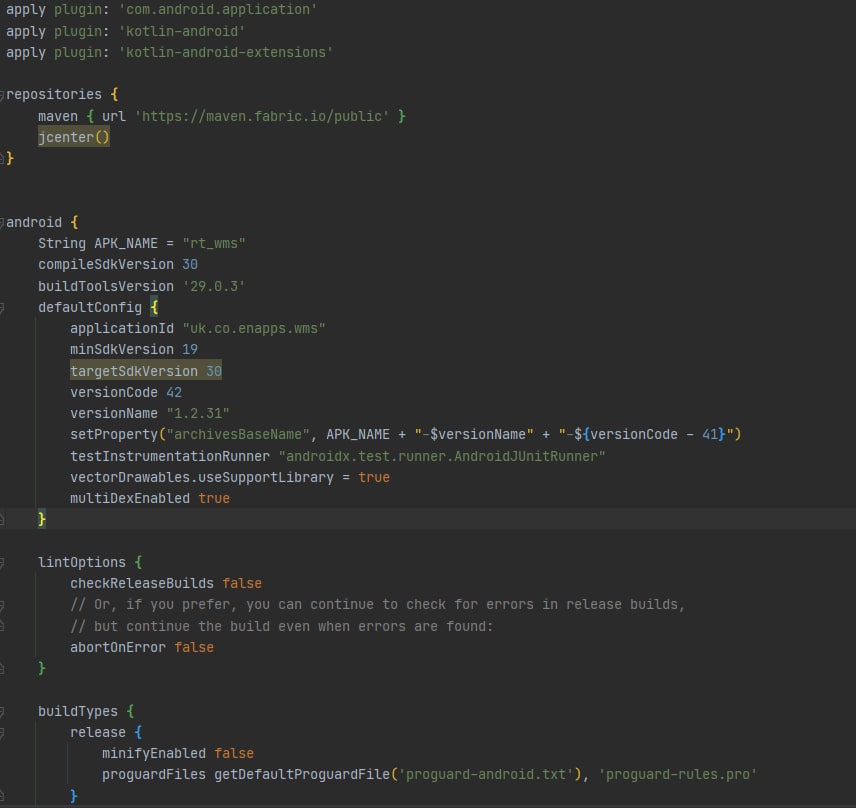856x808 pixels.
Task: Click the getDefaultProguardFile call
Action: [302, 775]
